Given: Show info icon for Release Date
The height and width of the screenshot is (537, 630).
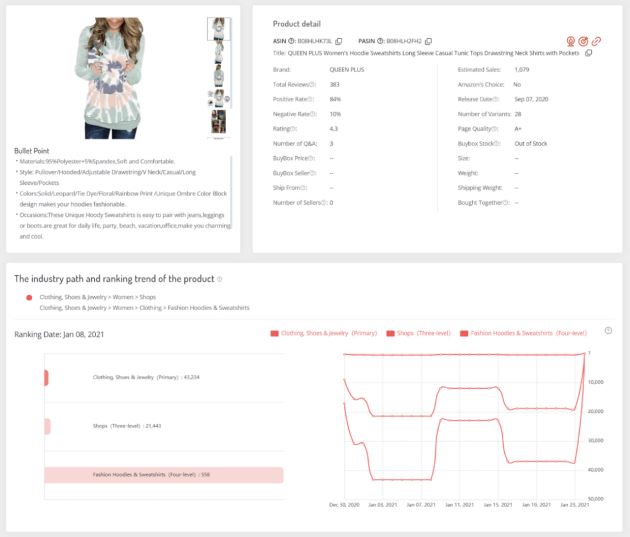Looking at the screenshot, I should pos(496,99).
